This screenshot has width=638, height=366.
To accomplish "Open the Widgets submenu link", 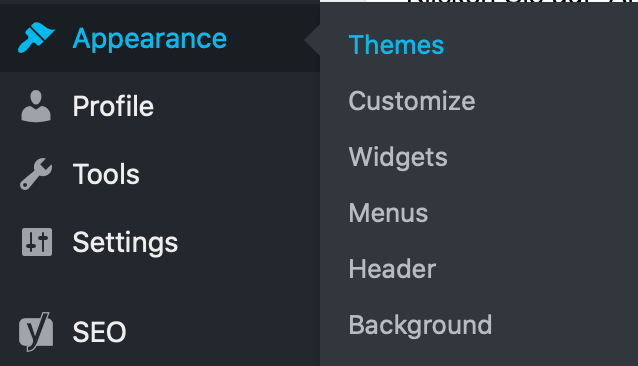I will tap(398, 157).
